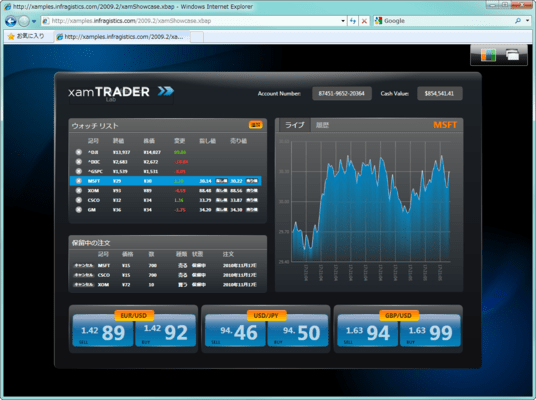Cancel the pending MSFT order

[x=84, y=265]
